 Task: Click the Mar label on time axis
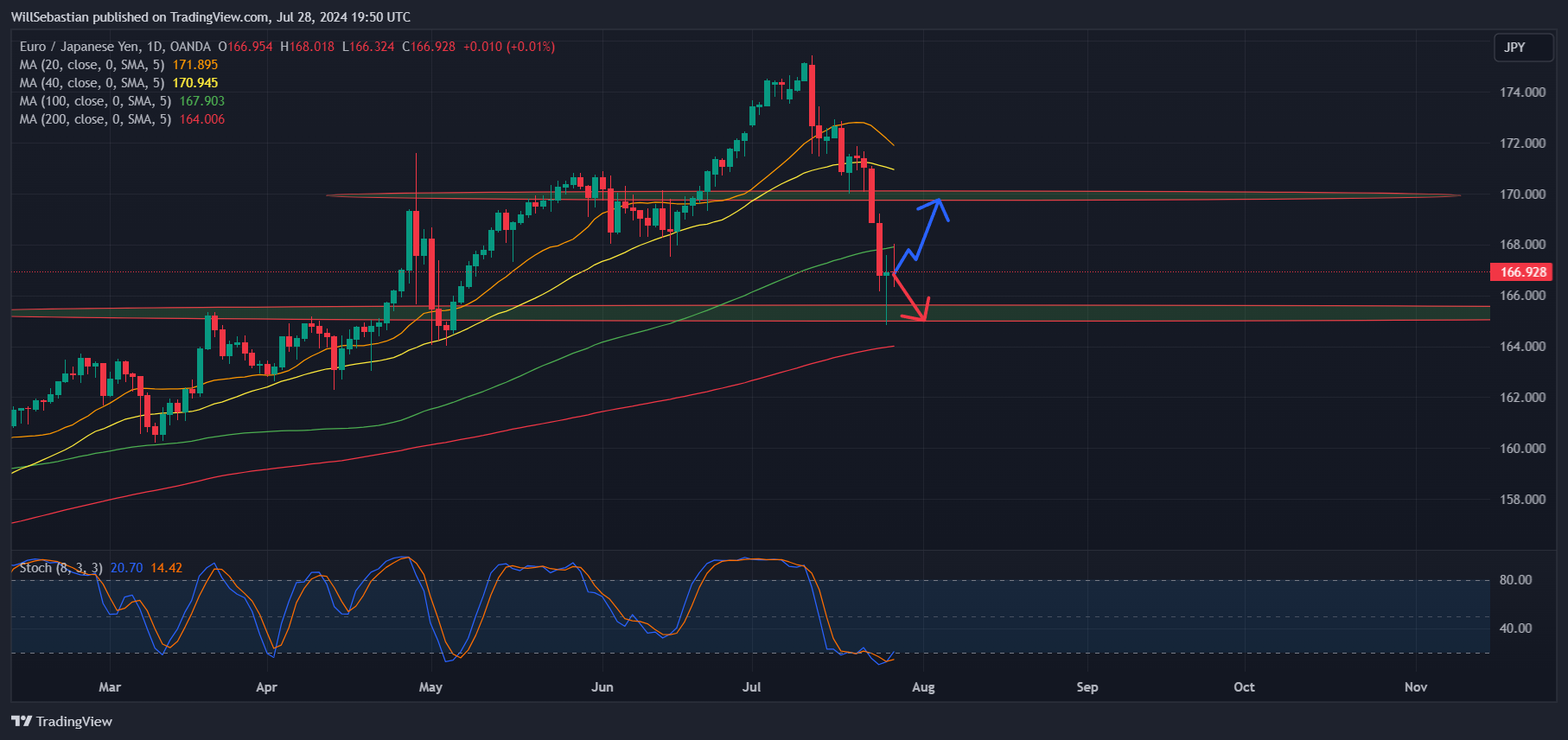pos(110,687)
